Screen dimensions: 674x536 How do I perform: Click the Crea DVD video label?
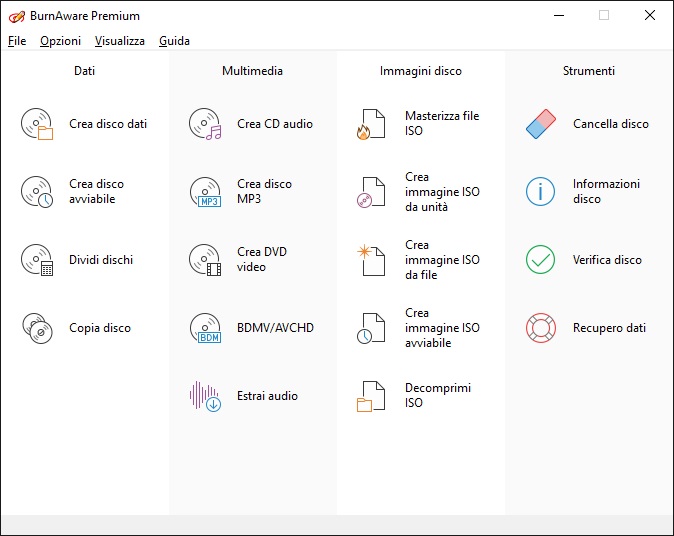[x=264, y=260]
